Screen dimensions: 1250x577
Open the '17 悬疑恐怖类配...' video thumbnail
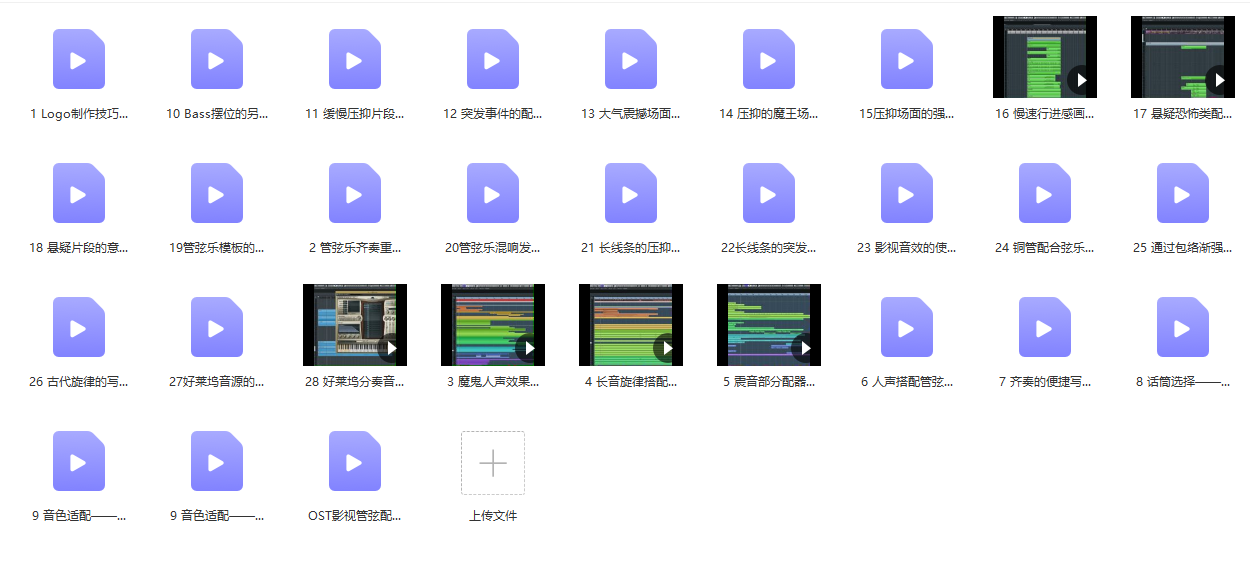point(1183,57)
